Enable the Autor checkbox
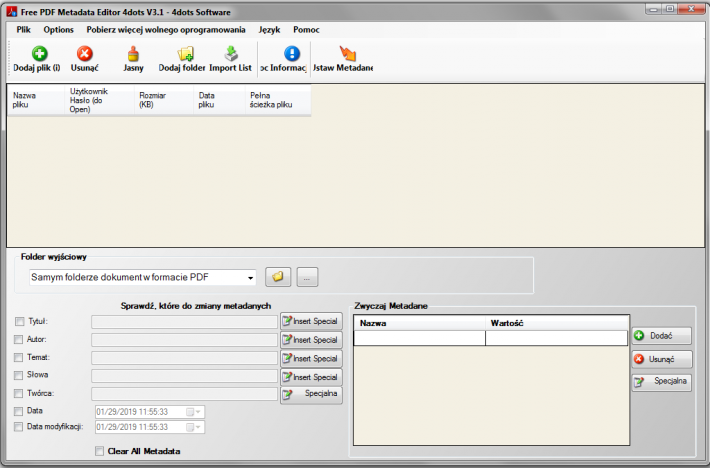Screen dimensions: 710x468 tap(18, 339)
